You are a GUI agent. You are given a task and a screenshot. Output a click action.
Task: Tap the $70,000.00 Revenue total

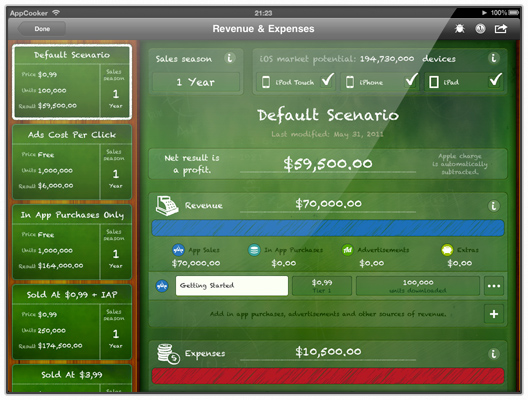(x=328, y=204)
